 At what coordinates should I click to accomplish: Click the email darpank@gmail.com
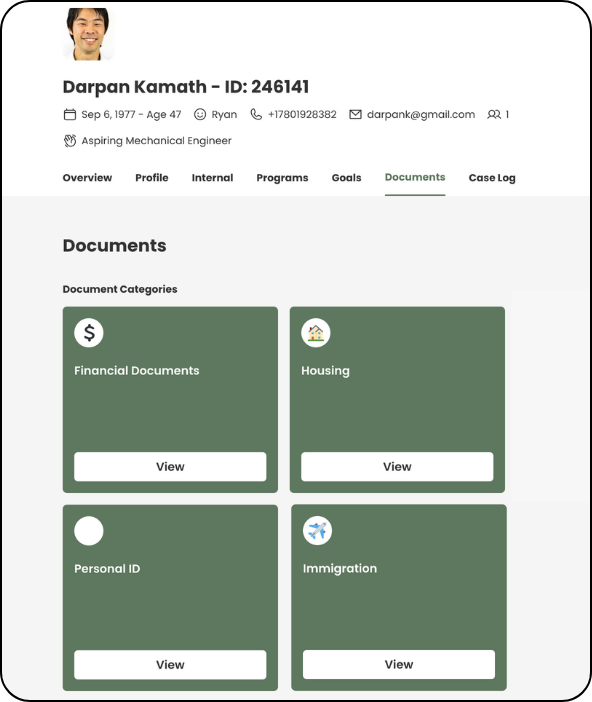[x=421, y=115]
